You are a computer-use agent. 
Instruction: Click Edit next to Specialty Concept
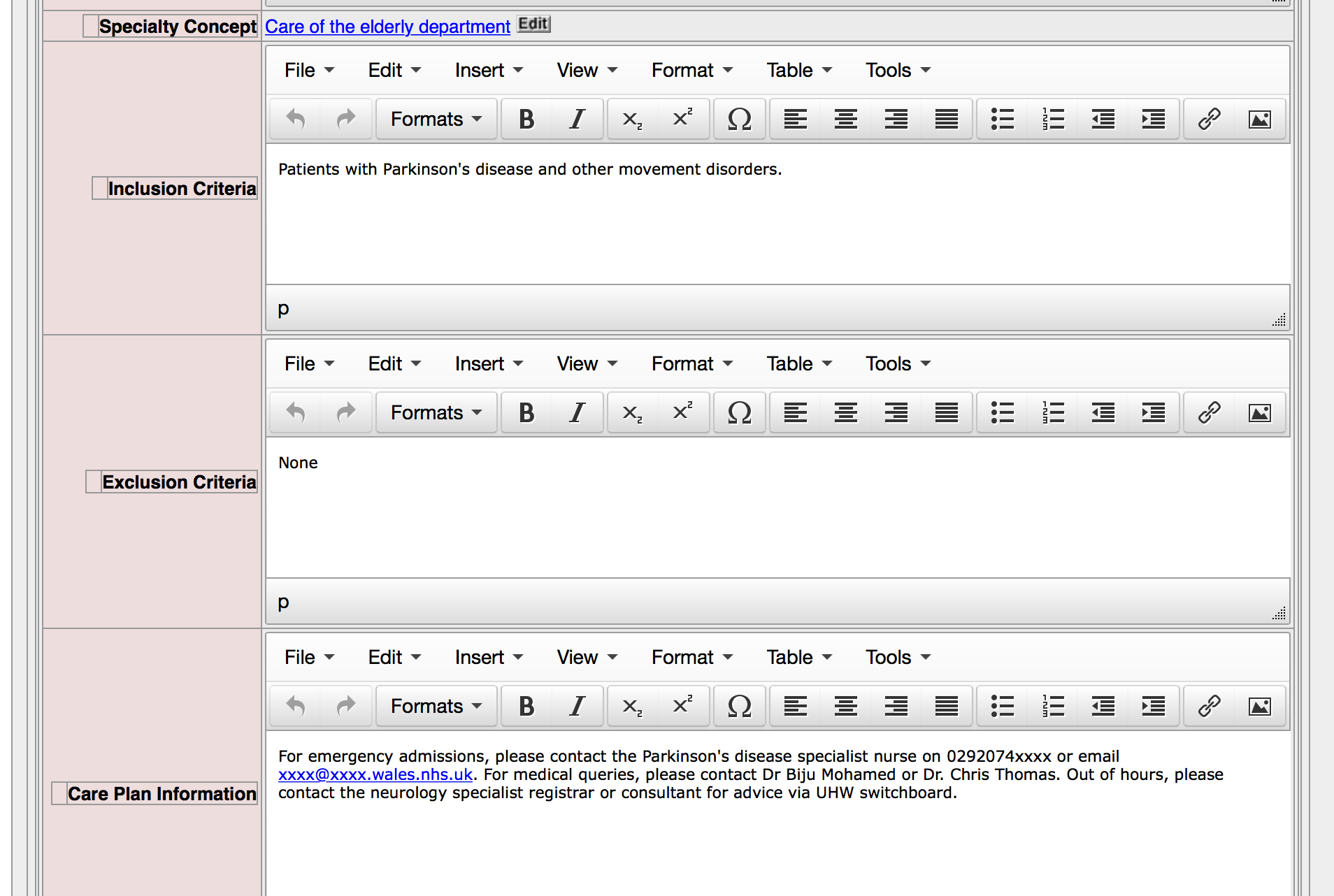533,24
